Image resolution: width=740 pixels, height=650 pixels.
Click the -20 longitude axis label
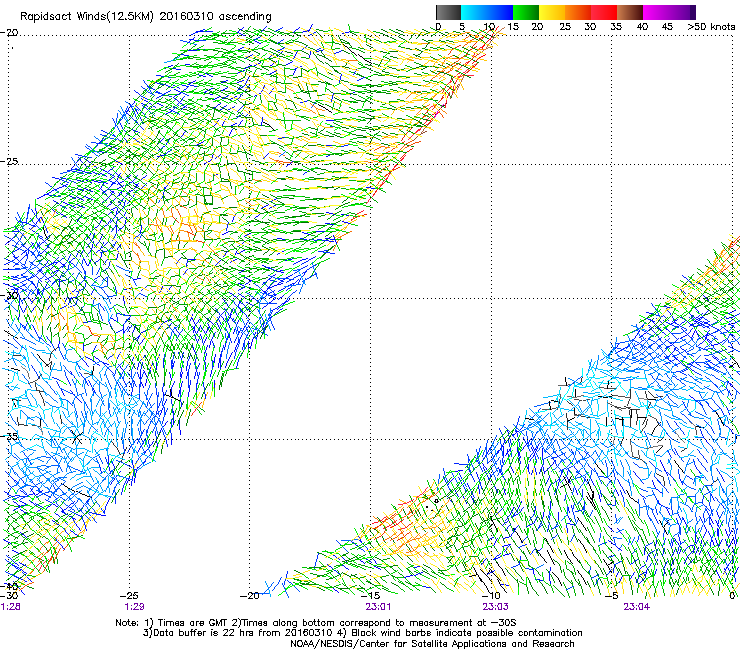[250, 596]
